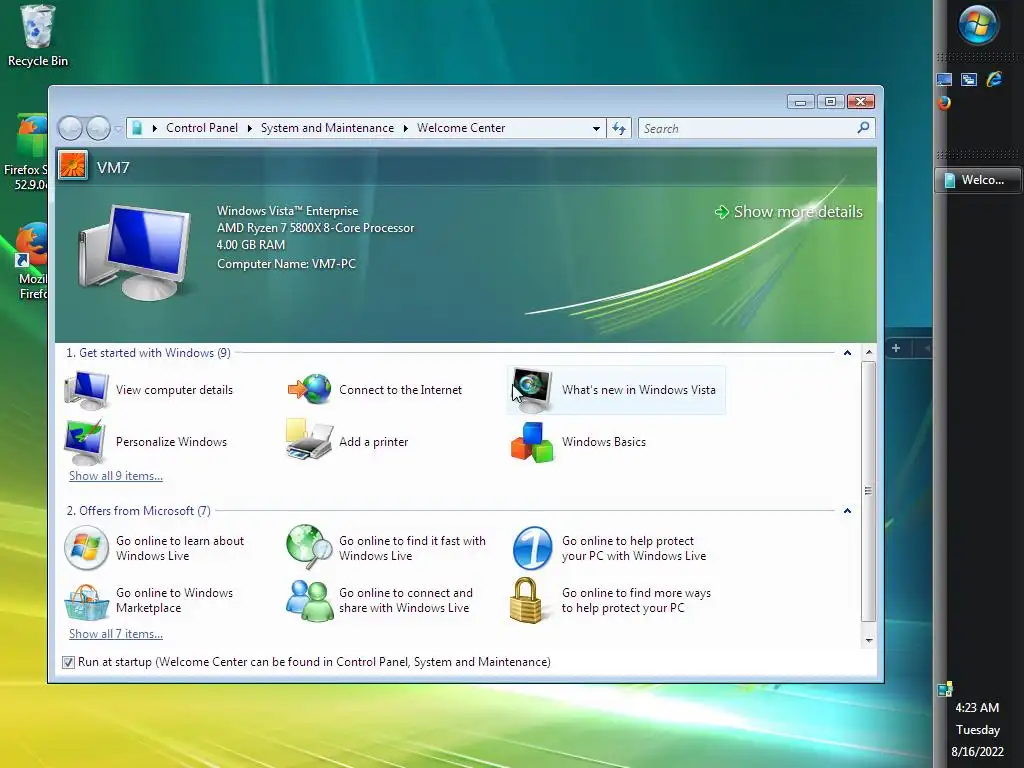Click Connect to the Internet text

tap(400, 390)
